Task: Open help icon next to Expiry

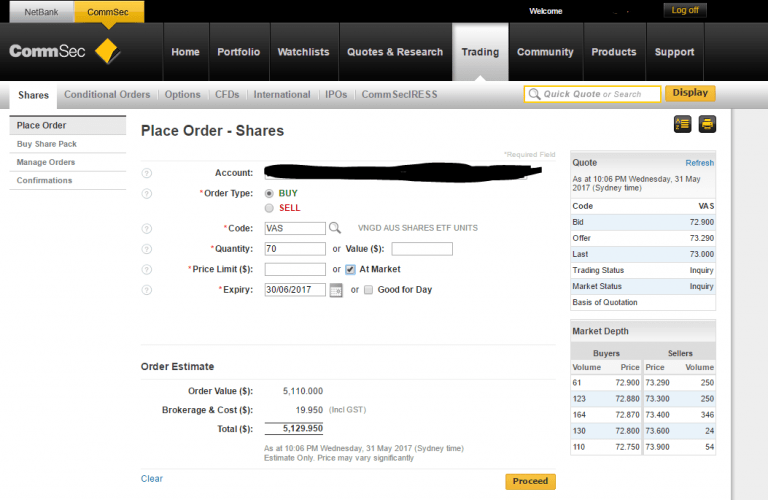Action: tap(146, 290)
